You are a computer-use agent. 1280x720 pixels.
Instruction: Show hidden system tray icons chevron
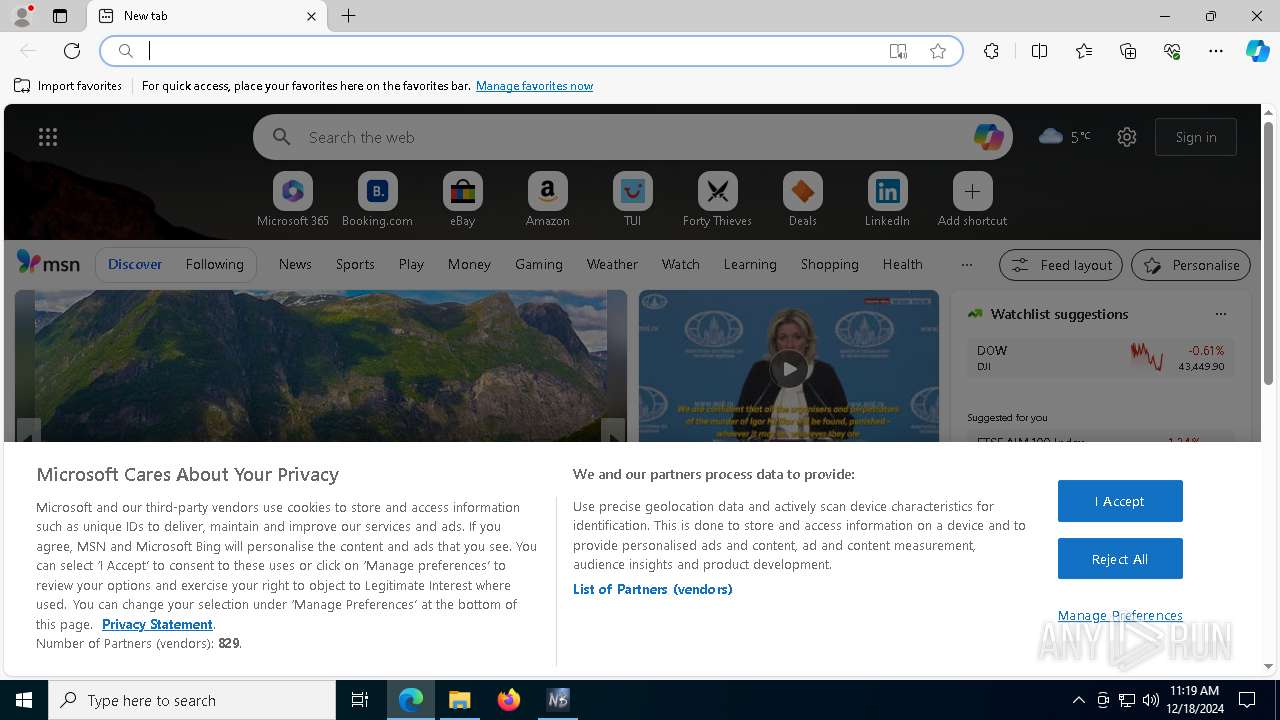pyautogui.click(x=1078, y=700)
